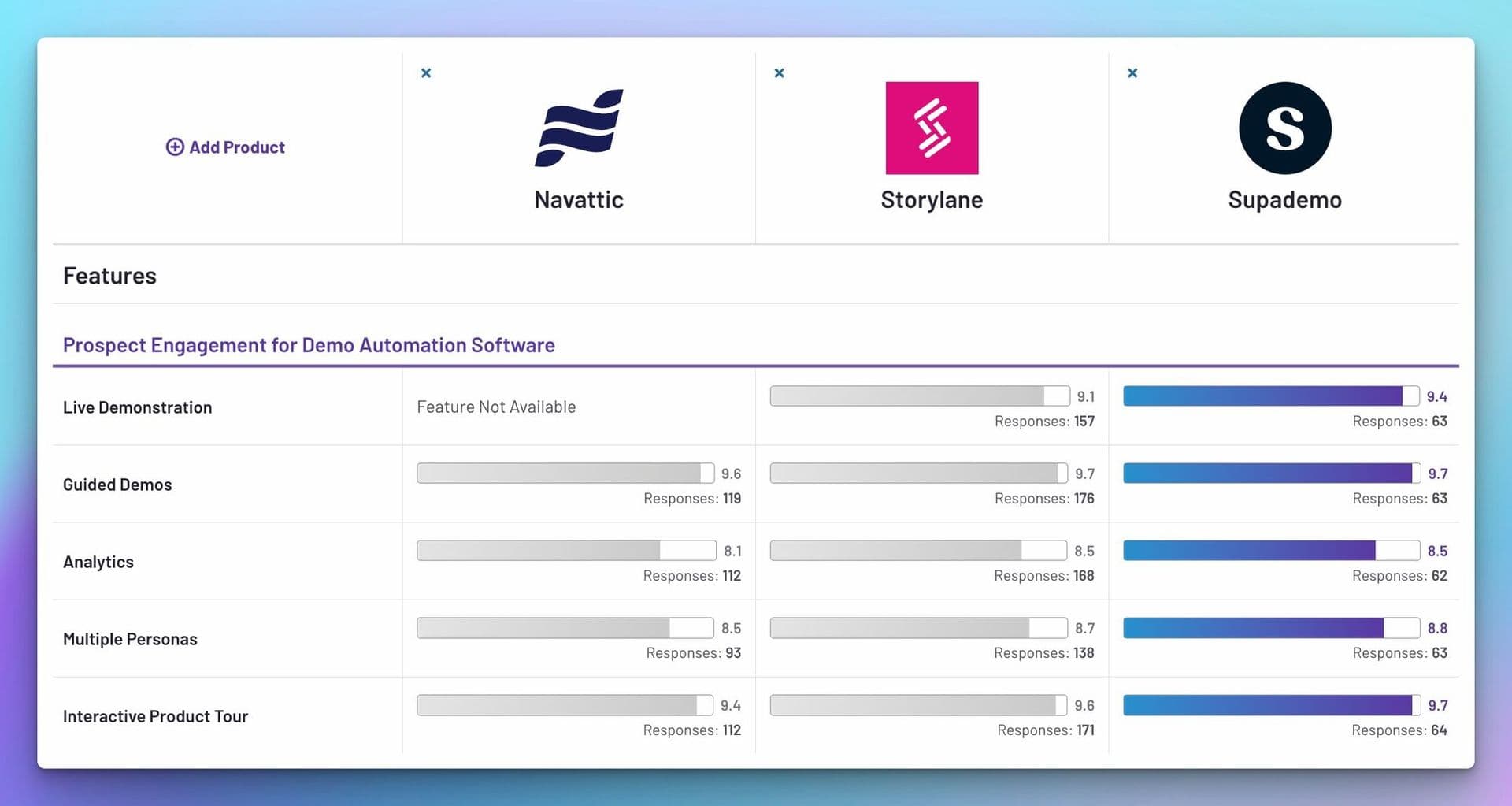1512x806 pixels.
Task: Open the Supademo S logo
Action: click(1285, 128)
